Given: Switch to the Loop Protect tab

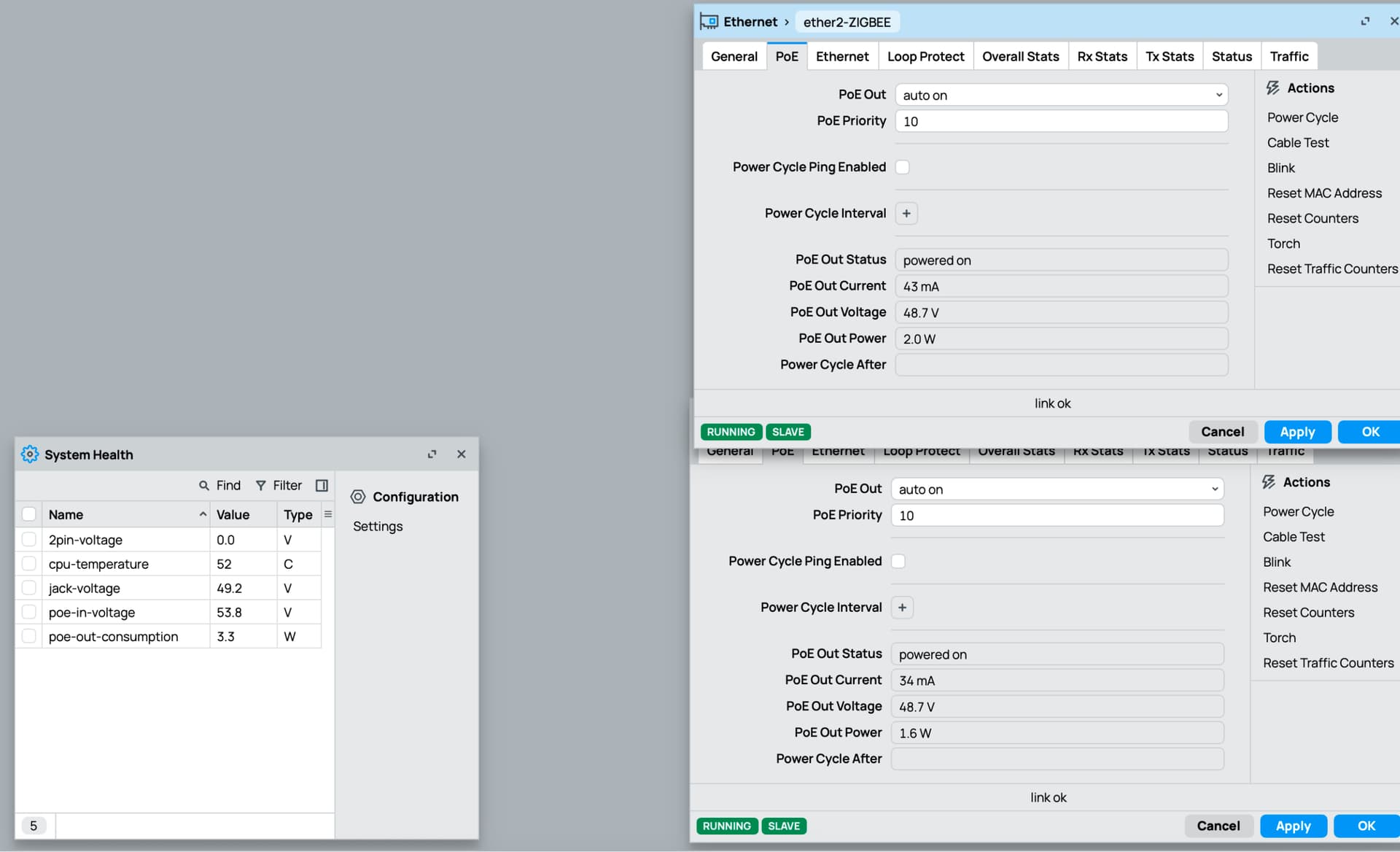Looking at the screenshot, I should (925, 56).
